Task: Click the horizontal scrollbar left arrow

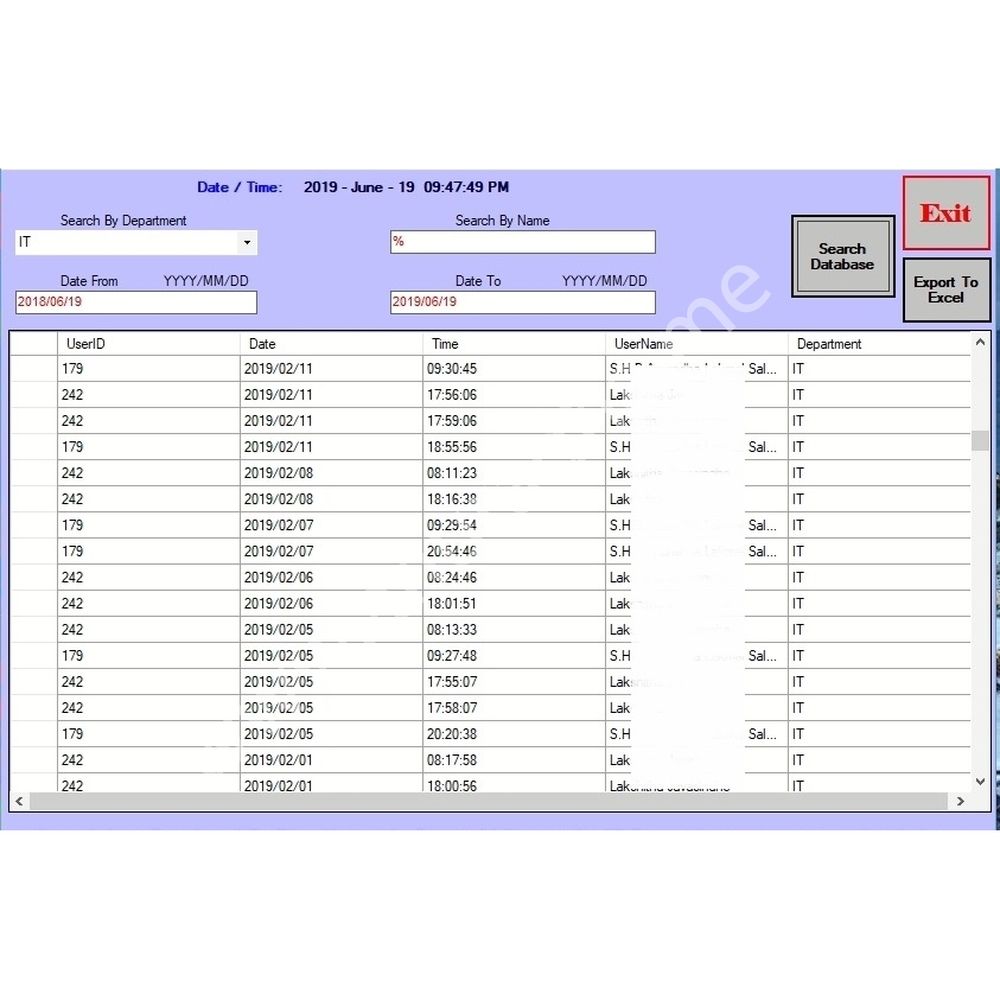Action: tap(19, 801)
